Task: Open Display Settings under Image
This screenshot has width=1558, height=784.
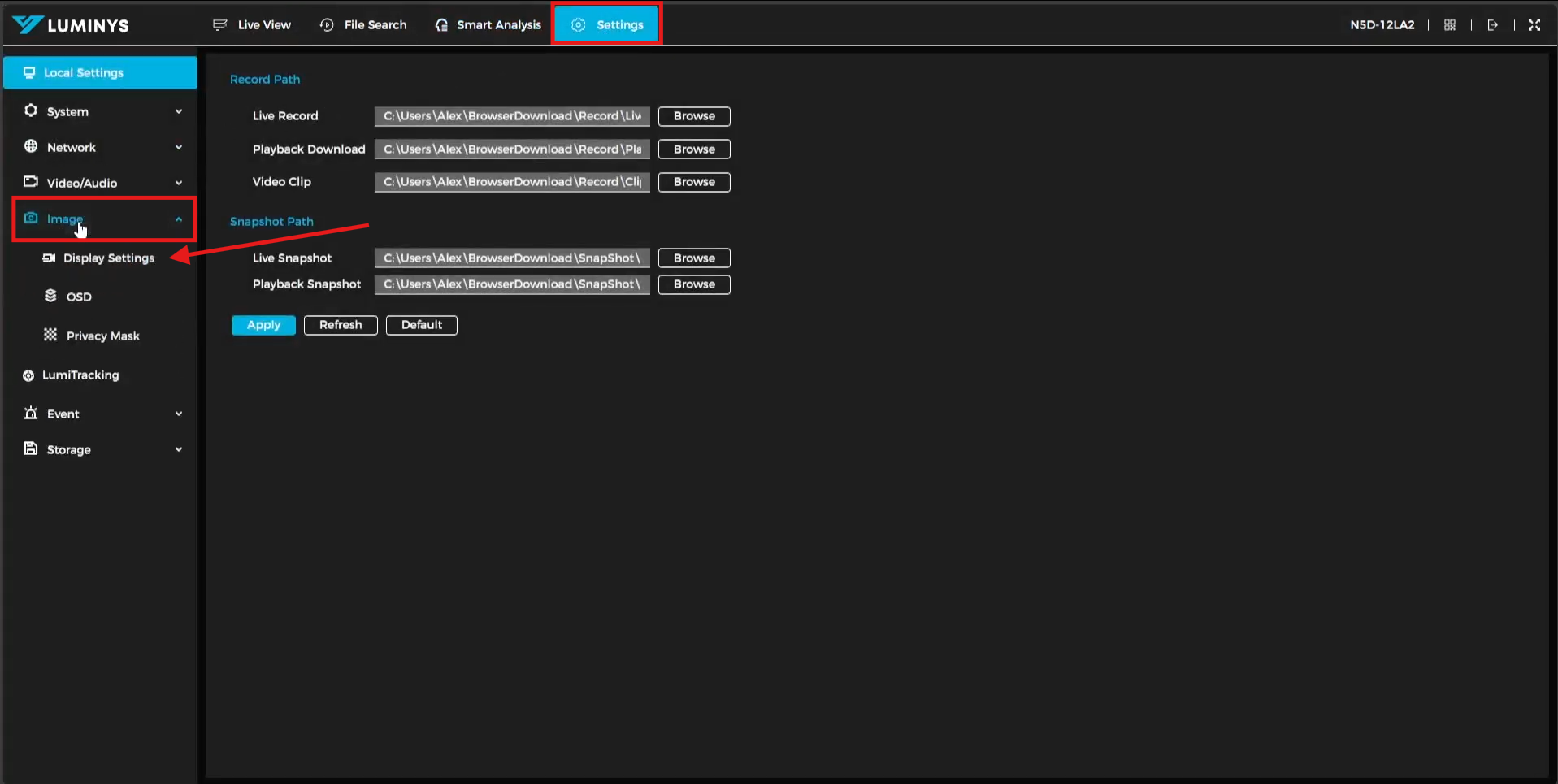Action: (108, 258)
